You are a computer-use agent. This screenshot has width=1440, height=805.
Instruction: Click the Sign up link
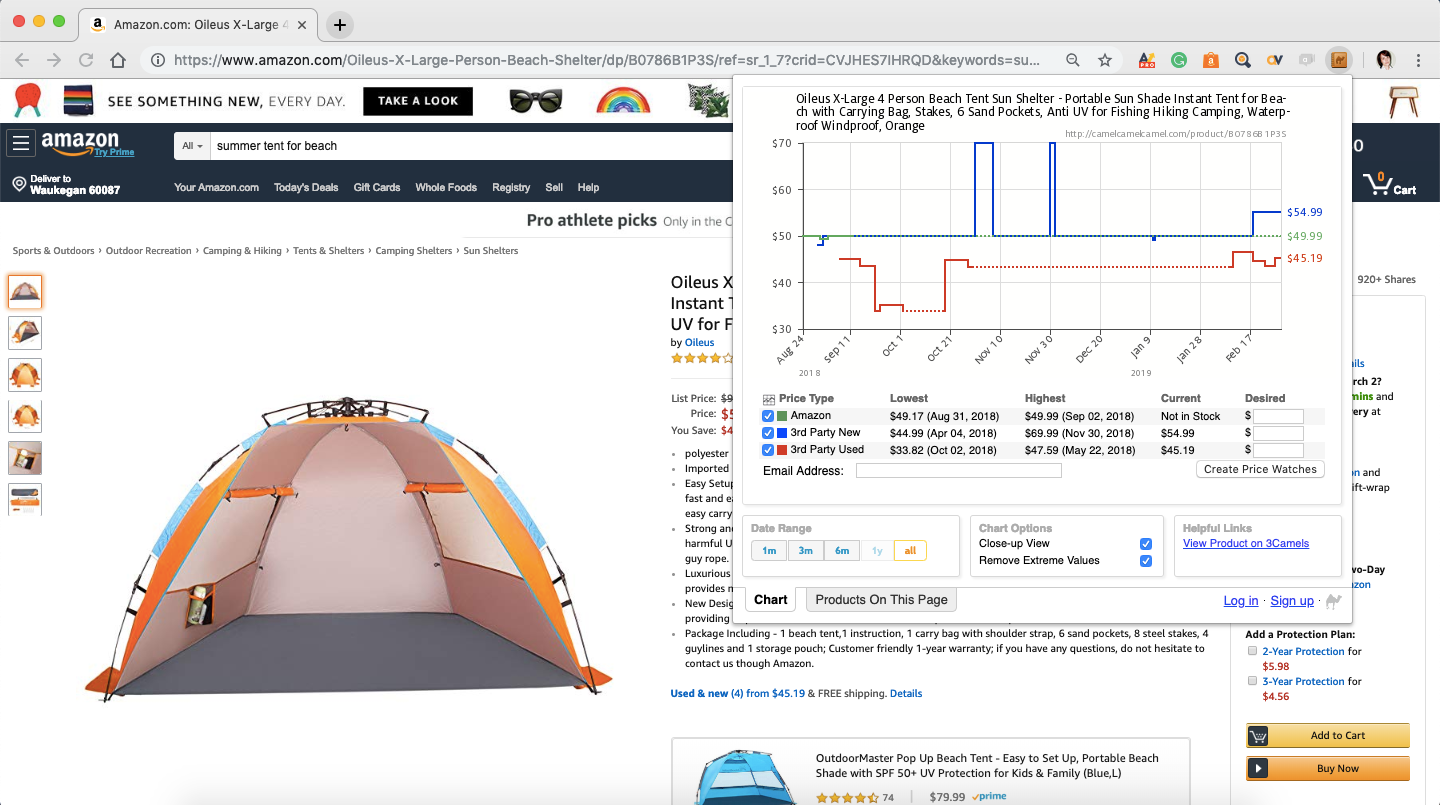[1292, 601]
